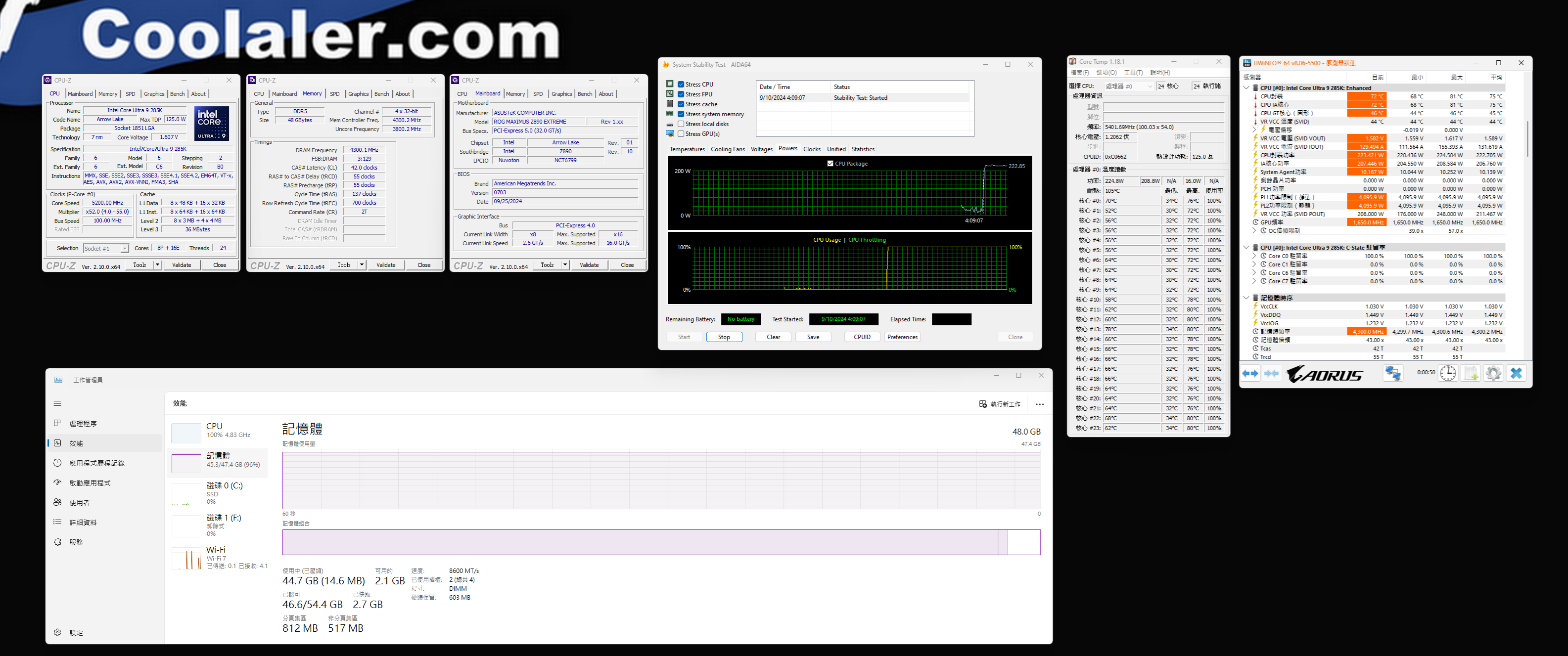Open Task Manager Performance page icon

[57, 443]
